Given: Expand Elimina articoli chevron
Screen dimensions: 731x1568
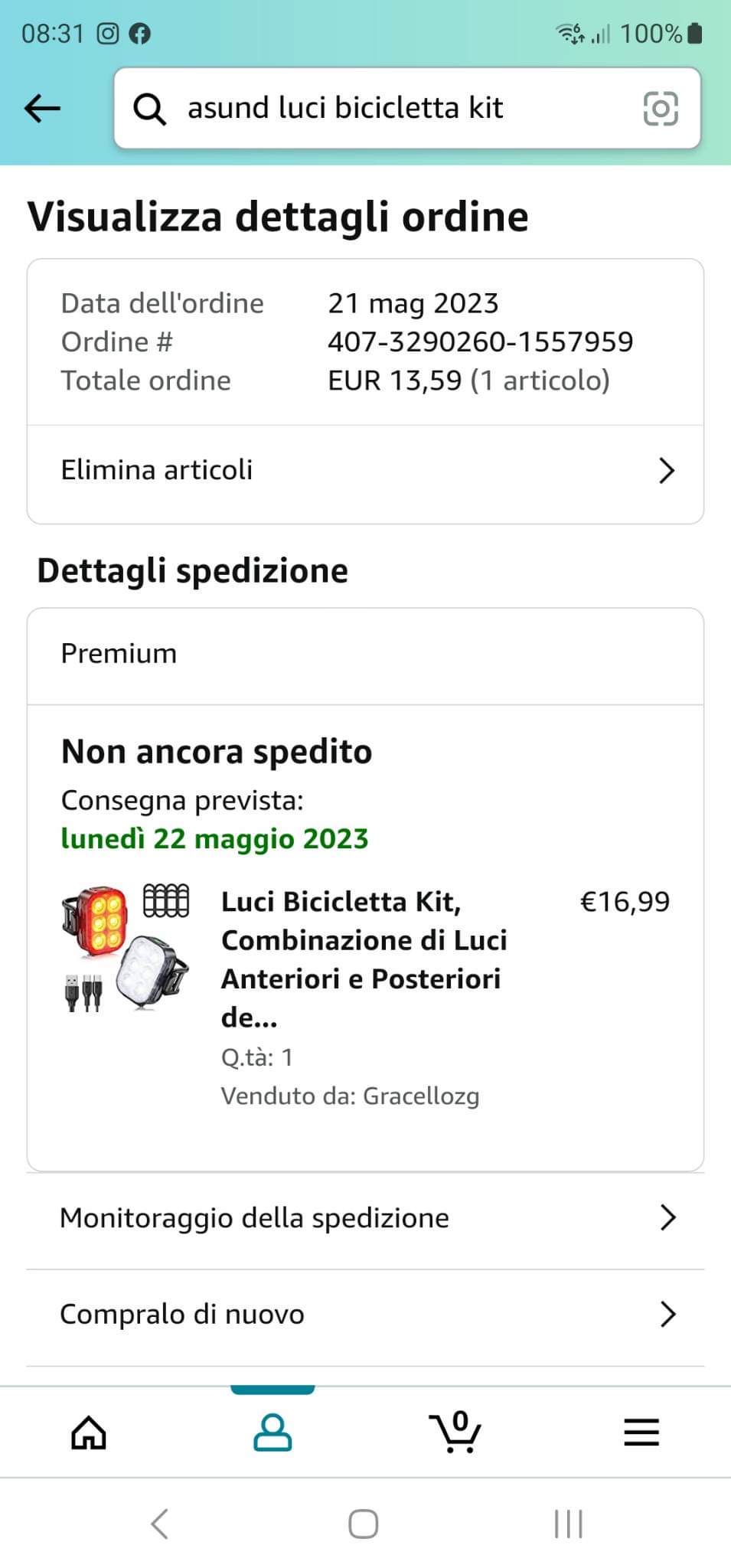Looking at the screenshot, I should coord(667,471).
